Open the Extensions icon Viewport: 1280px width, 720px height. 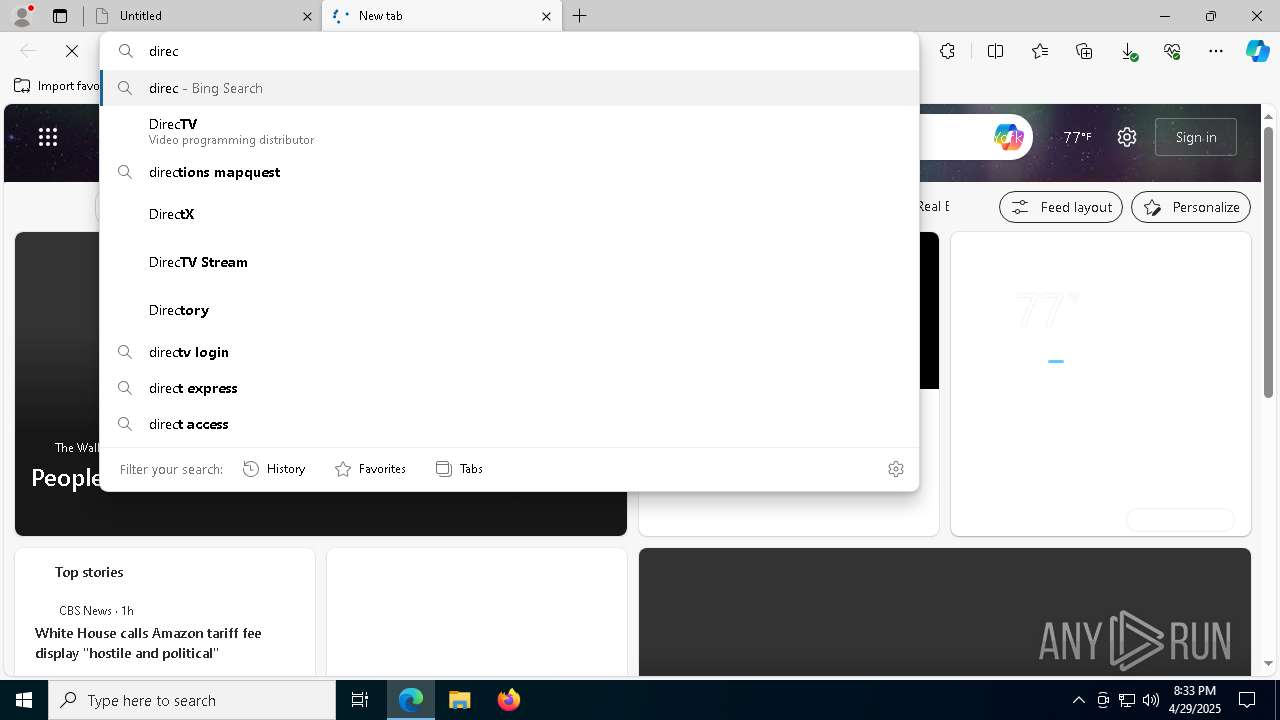coord(947,51)
